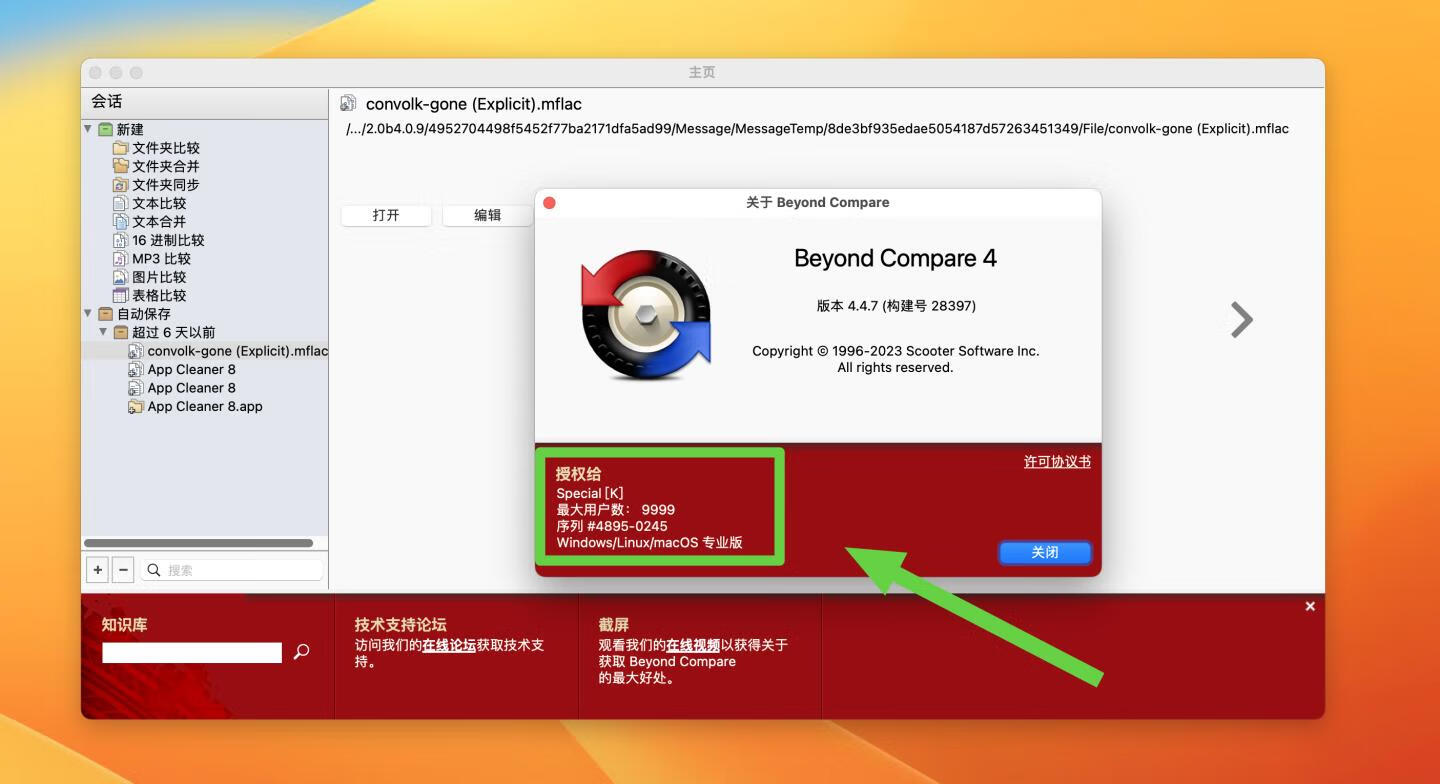The height and width of the screenshot is (784, 1440).
Task: Click the 关闭 button in About dialog
Action: [x=1045, y=552]
